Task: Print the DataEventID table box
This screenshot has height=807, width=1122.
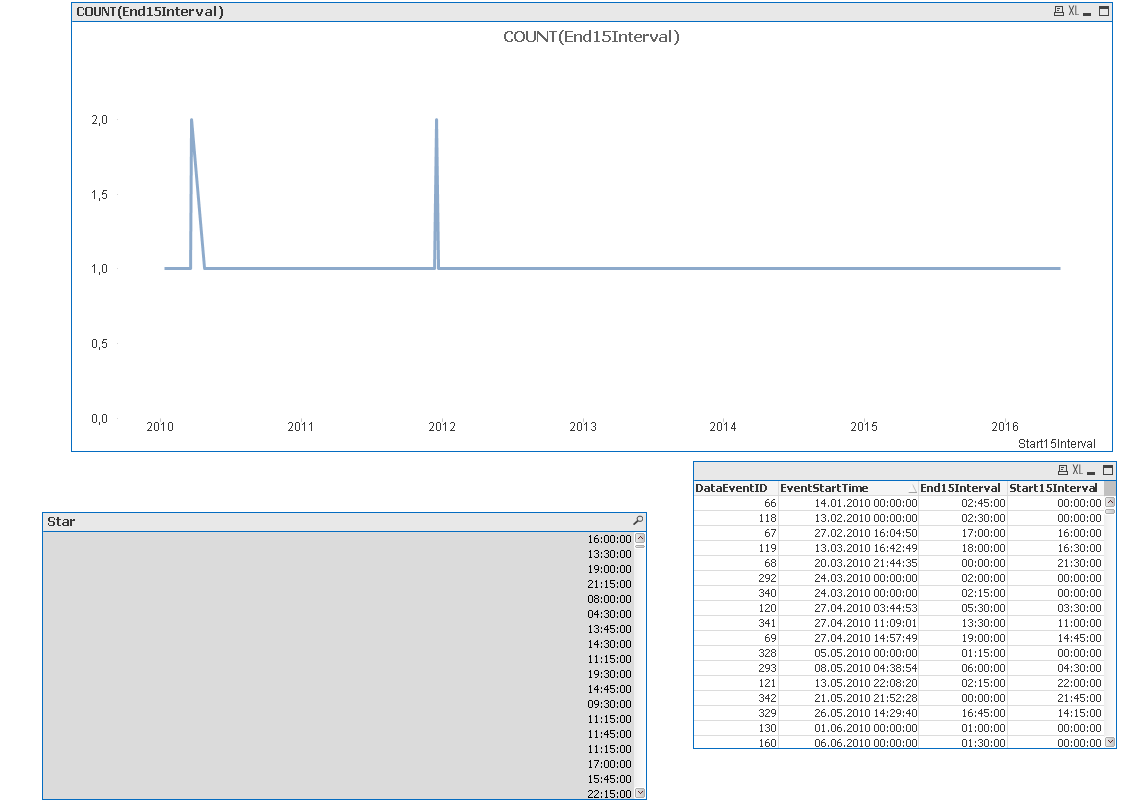Action: [1063, 471]
